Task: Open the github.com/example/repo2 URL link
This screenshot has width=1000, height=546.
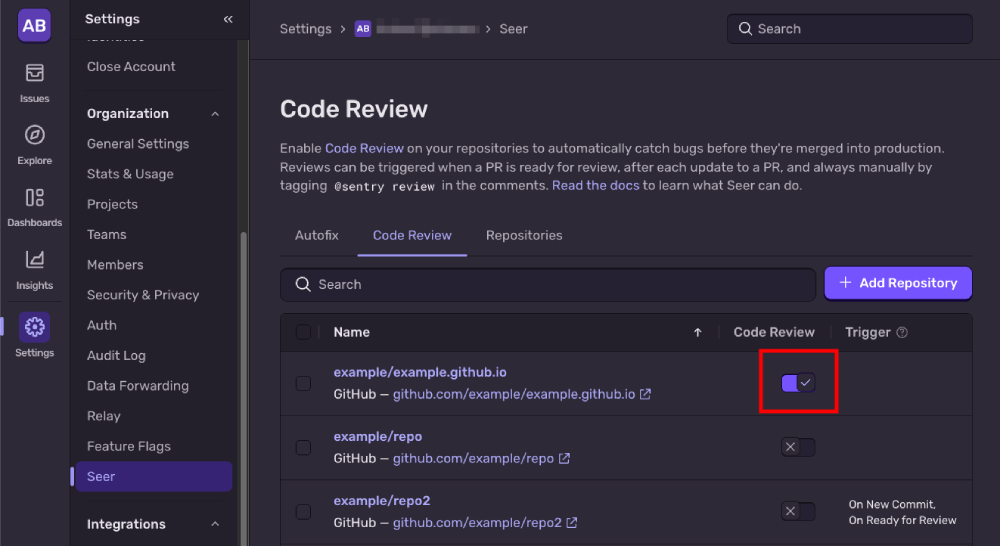Action: pyautogui.click(x=477, y=522)
